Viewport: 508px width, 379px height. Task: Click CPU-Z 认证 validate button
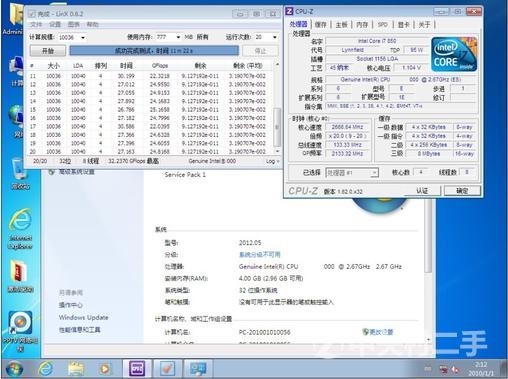click(422, 191)
